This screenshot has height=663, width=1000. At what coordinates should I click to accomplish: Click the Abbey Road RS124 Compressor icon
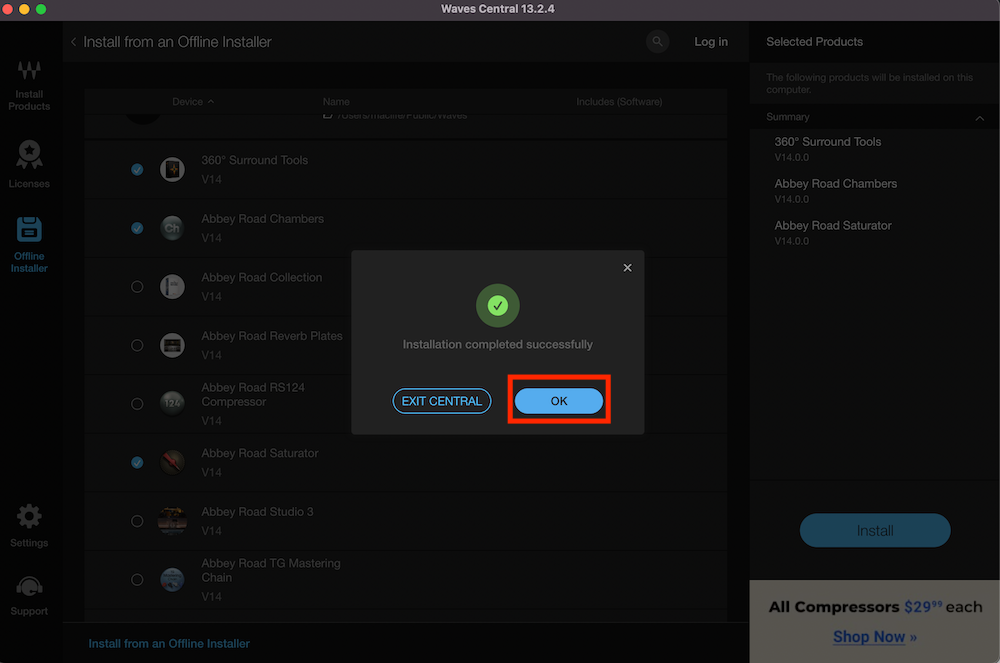[172, 404]
